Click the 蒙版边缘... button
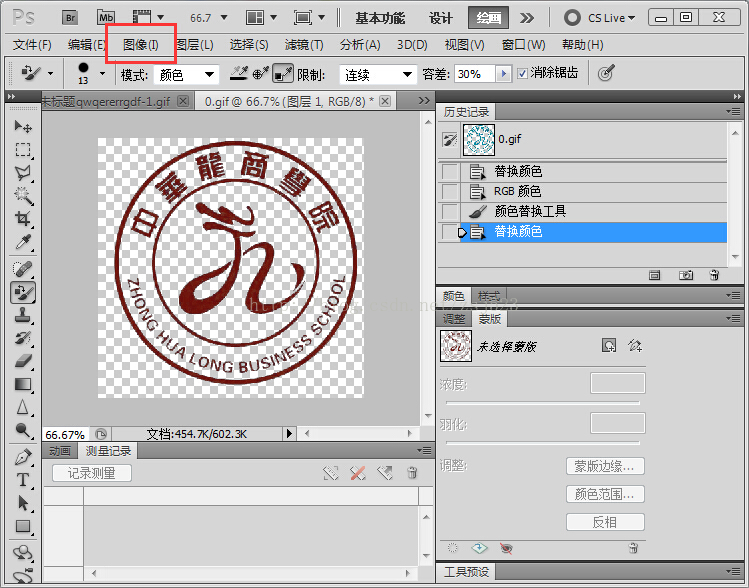749x588 pixels. click(x=605, y=466)
